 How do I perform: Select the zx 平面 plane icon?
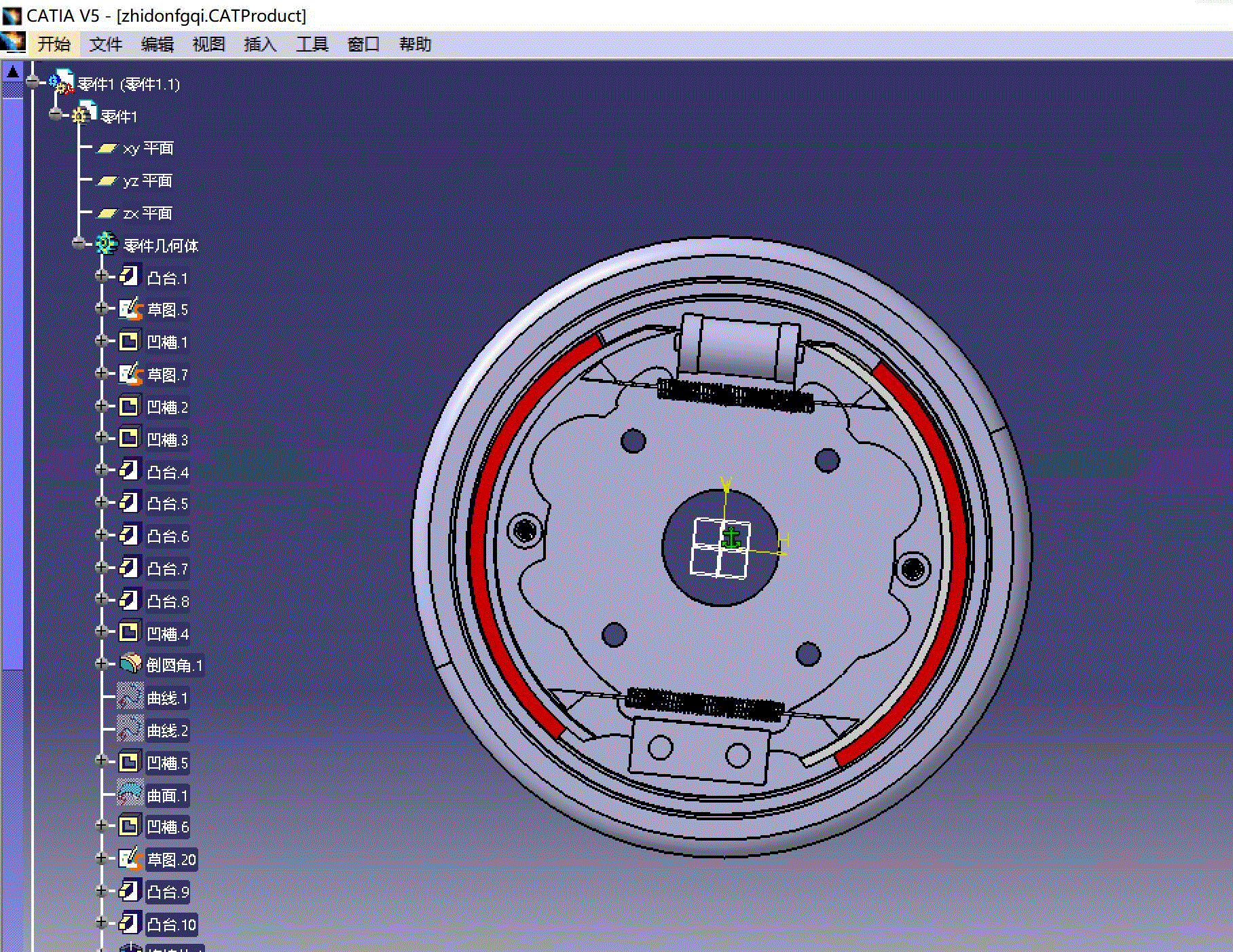pos(107,213)
